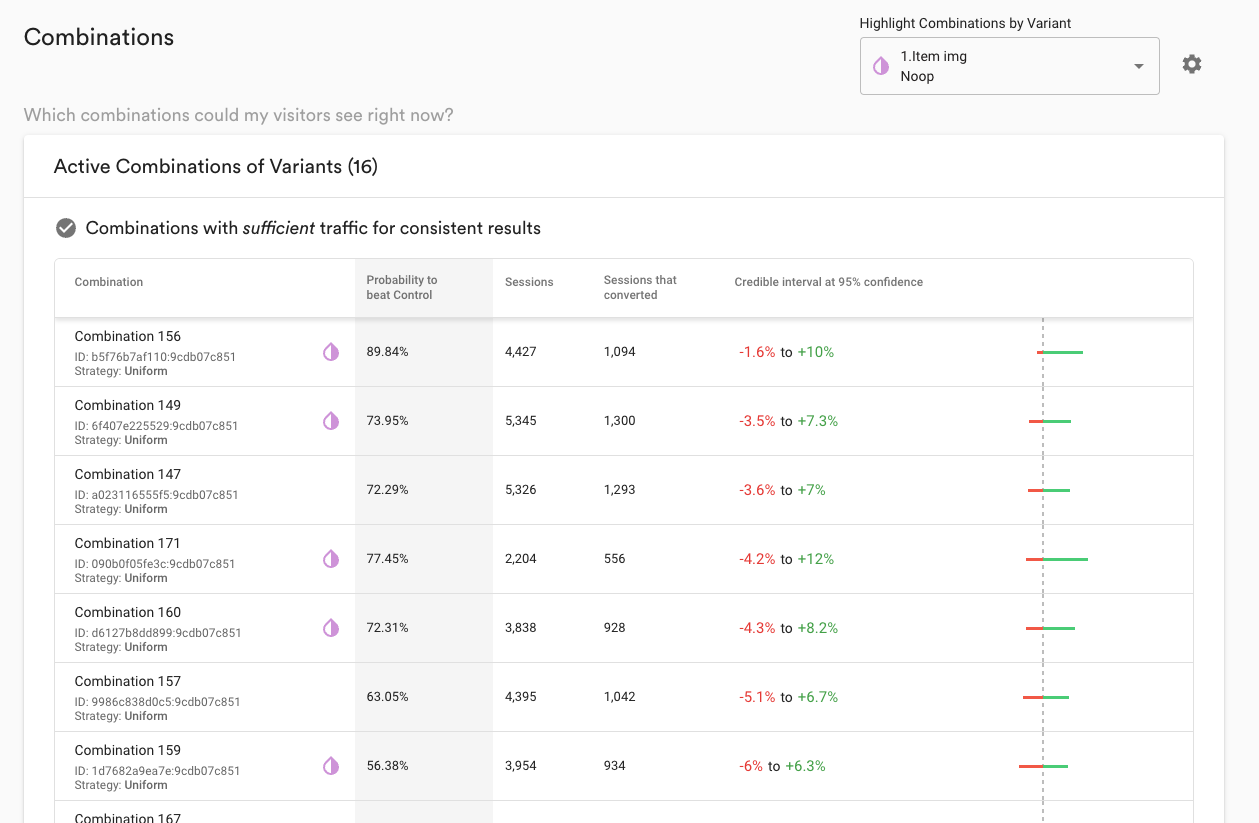This screenshot has width=1259, height=823.
Task: Click ID 6f407e225529:9cdb07c851
Action: (x=156, y=426)
